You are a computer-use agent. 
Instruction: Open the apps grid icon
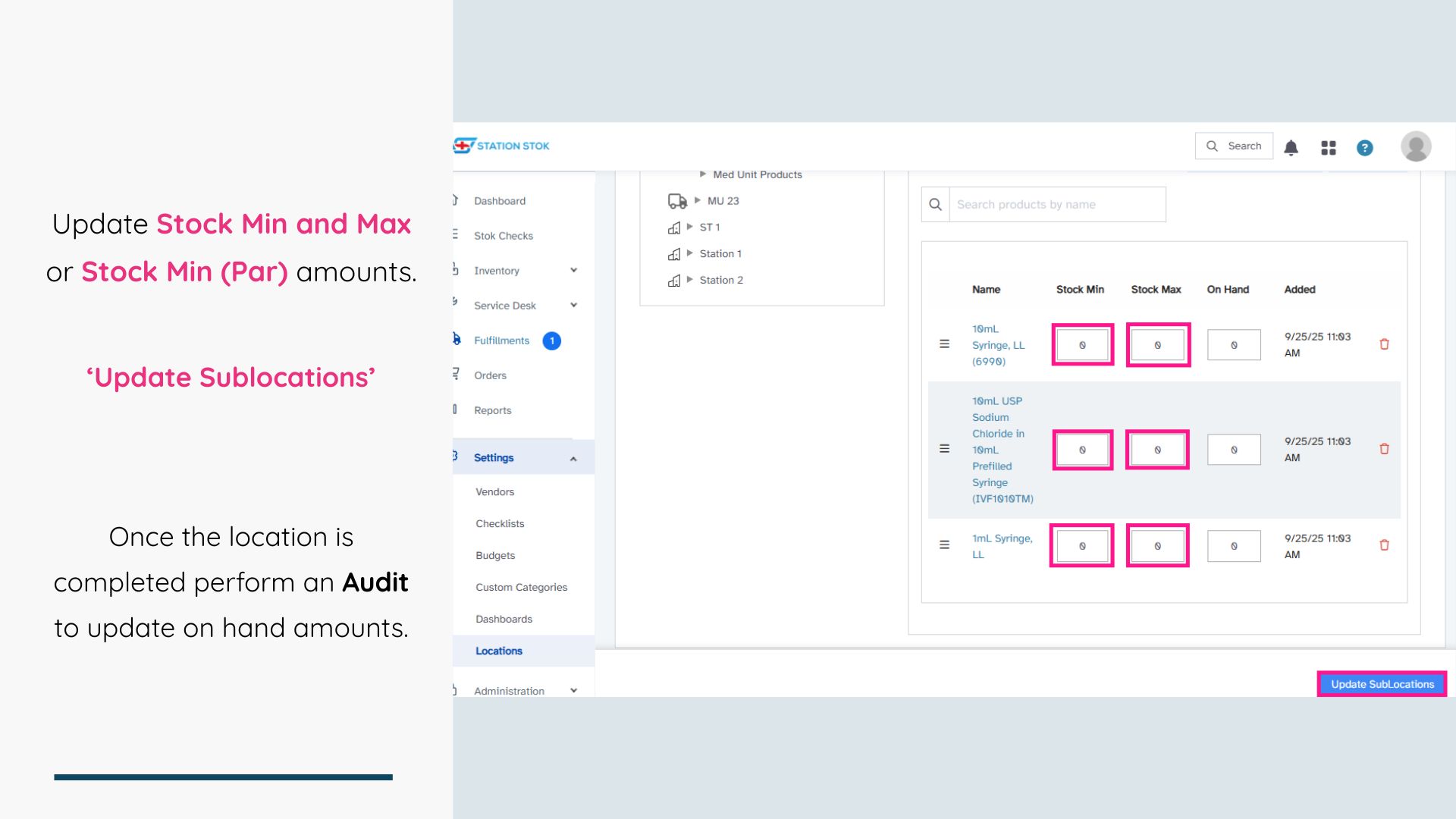[1329, 147]
